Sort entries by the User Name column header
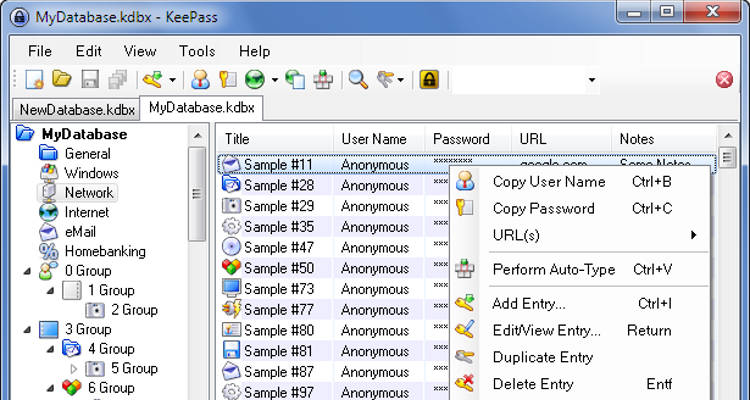 coord(379,139)
